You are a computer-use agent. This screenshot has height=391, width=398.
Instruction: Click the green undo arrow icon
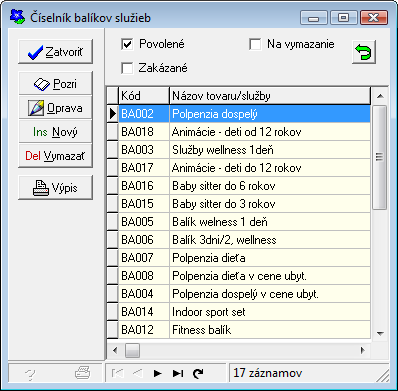[x=364, y=52]
